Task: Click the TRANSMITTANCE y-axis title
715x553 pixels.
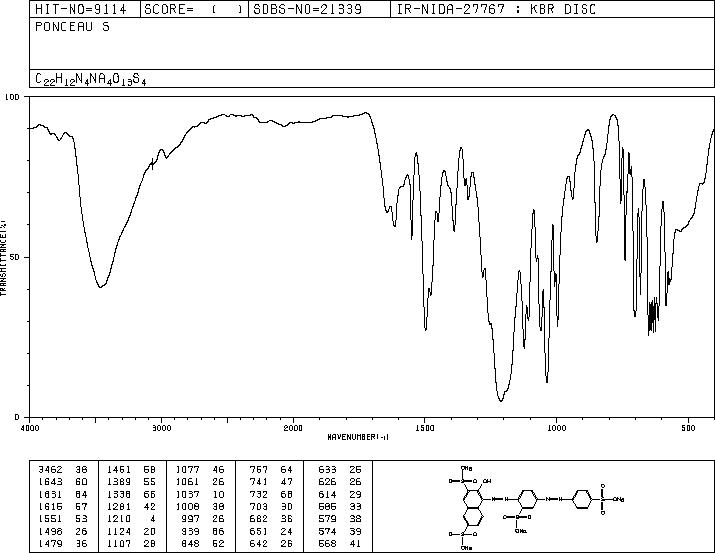Action: [3, 258]
